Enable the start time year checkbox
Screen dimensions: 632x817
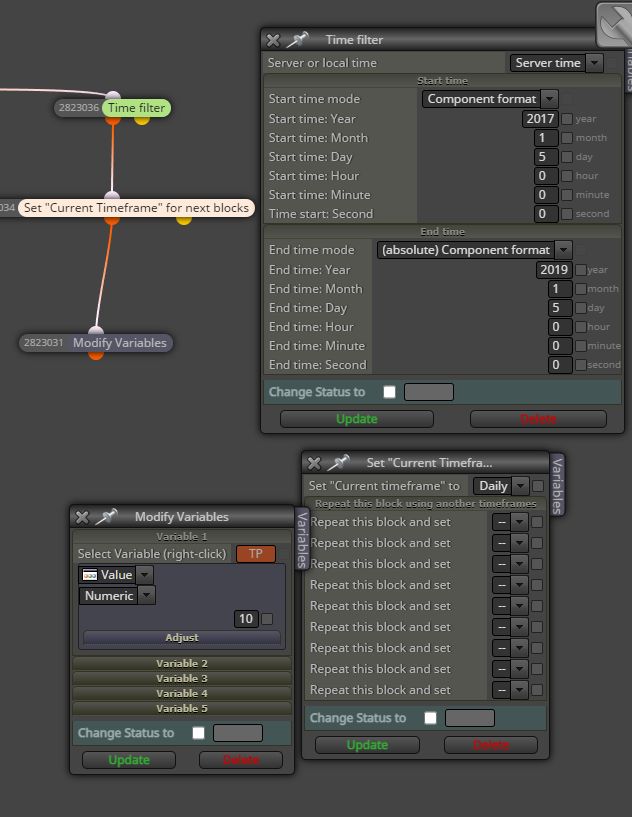coord(567,119)
